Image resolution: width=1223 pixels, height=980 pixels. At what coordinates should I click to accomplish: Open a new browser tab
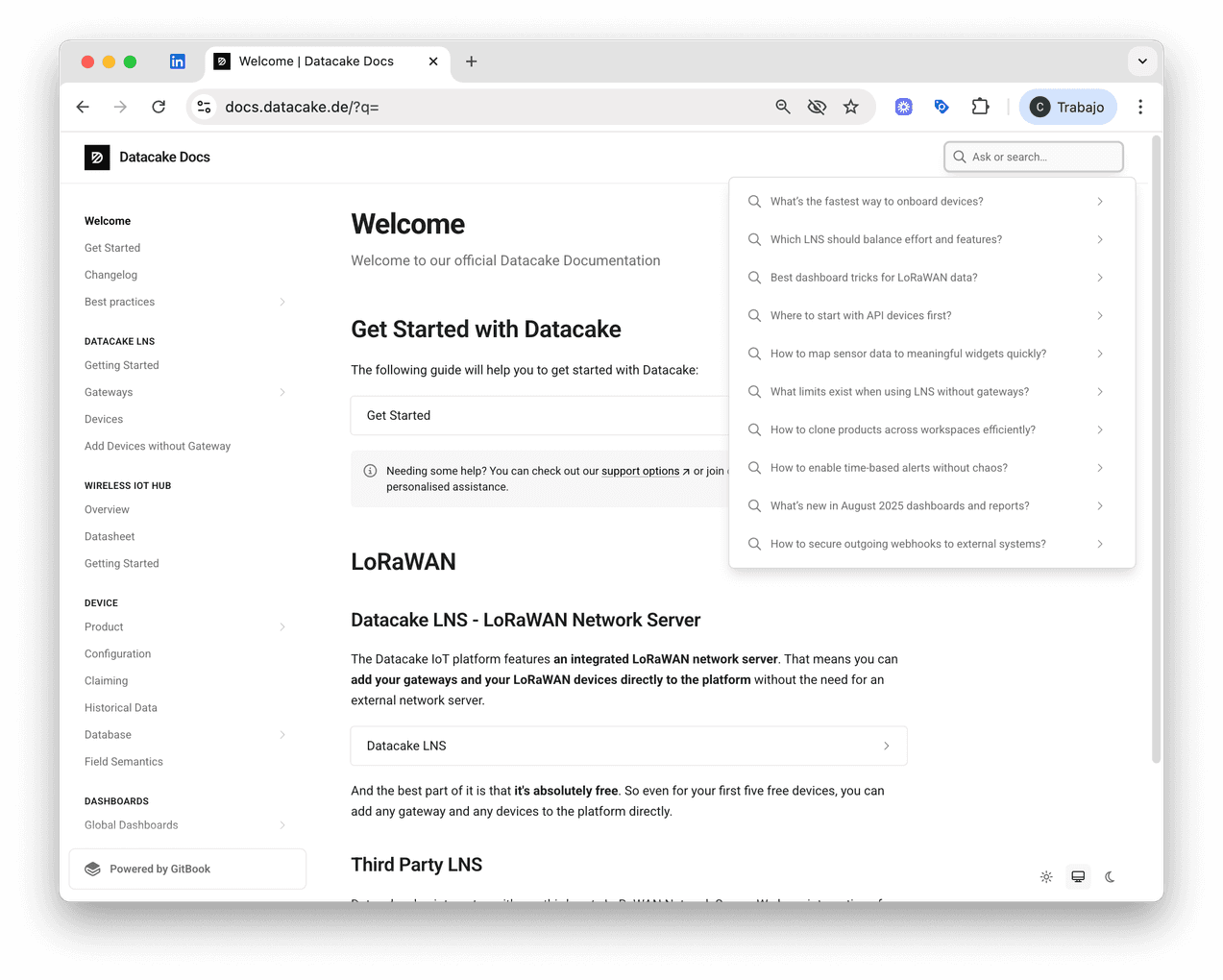click(471, 61)
